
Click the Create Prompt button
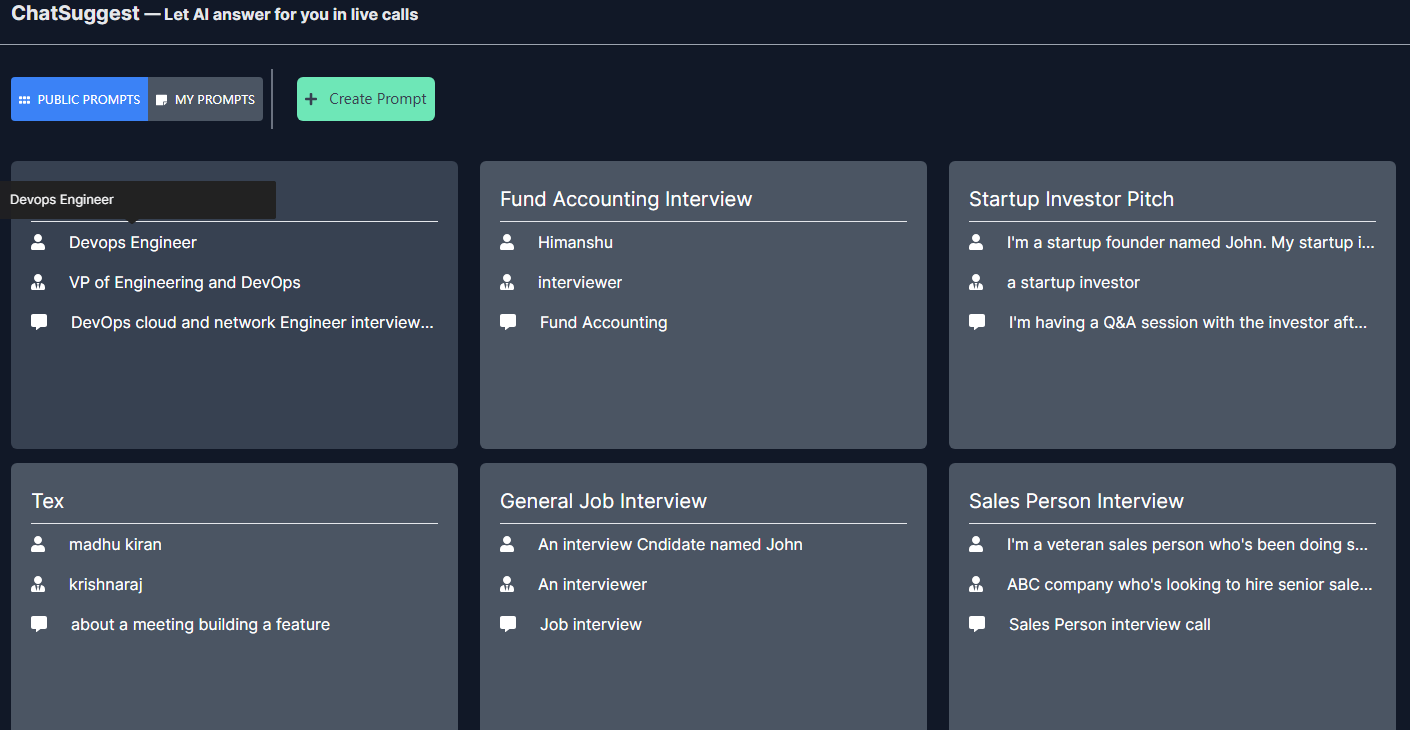point(366,99)
